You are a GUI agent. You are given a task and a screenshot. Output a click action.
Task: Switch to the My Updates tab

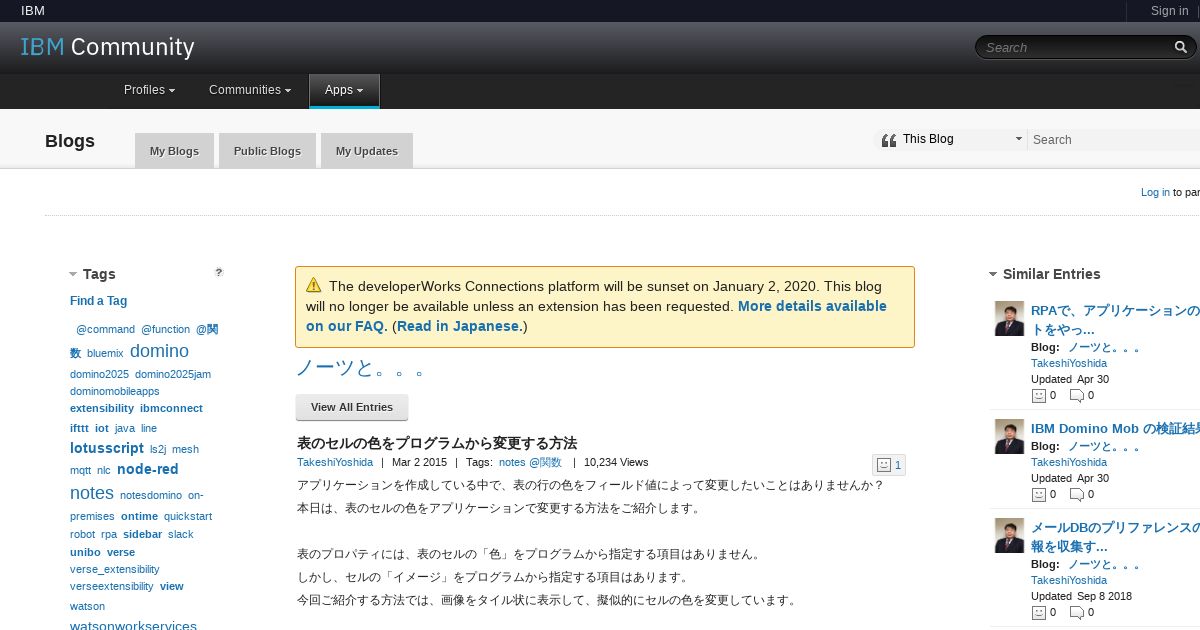tap(367, 151)
